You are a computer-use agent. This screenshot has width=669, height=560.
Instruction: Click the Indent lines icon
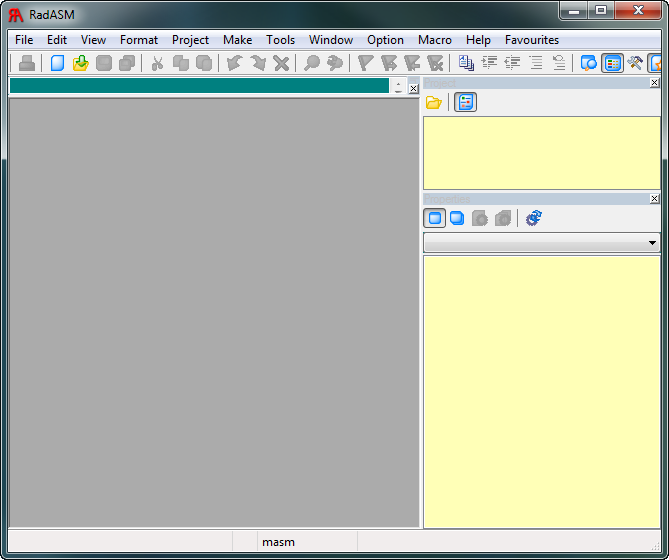pos(489,63)
